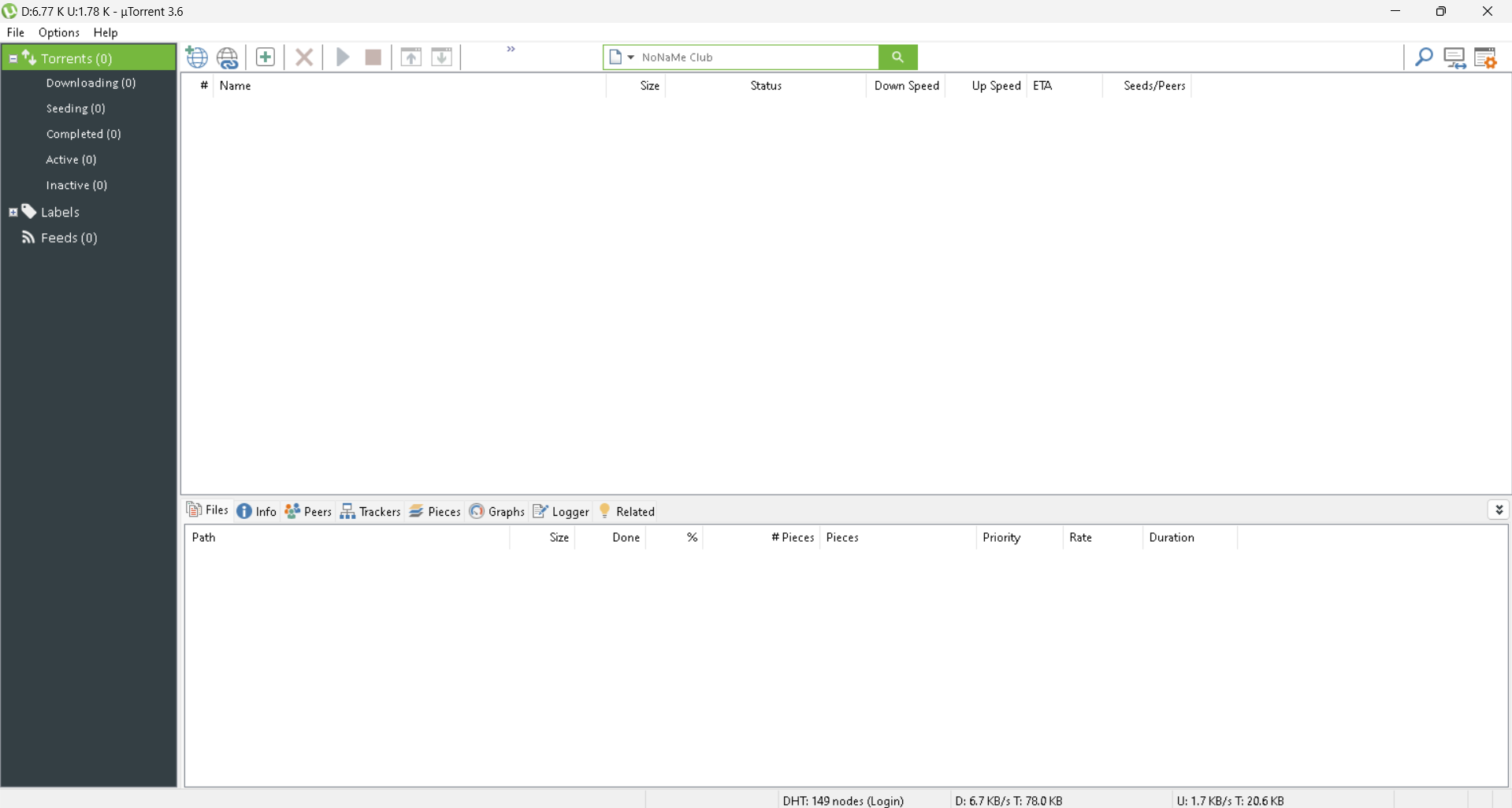1512x808 pixels.
Task: Switch to the Pieces tab
Action: [x=435, y=511]
